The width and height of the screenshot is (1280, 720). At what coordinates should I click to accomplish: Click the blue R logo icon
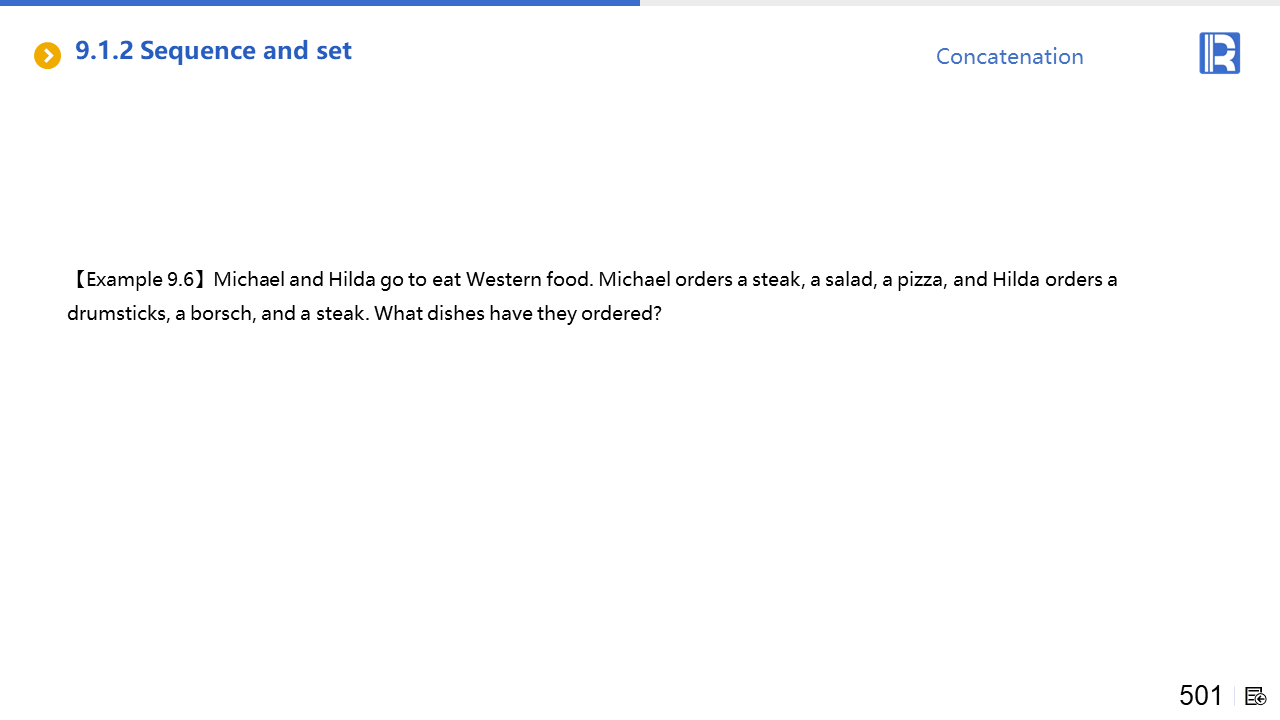1219,53
